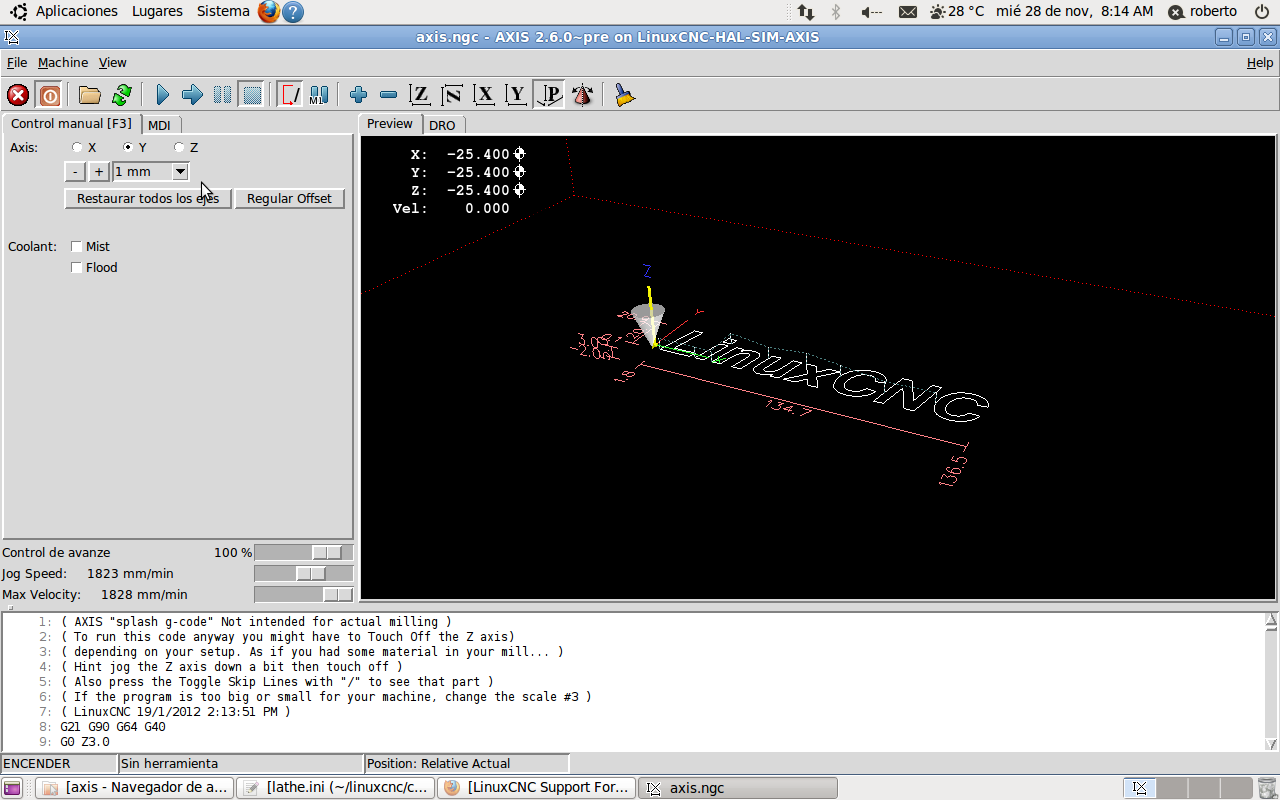Viewport: 1280px width, 800px height.
Task: Select G-code line 9 G0 Z3.0
Action: tap(85, 742)
